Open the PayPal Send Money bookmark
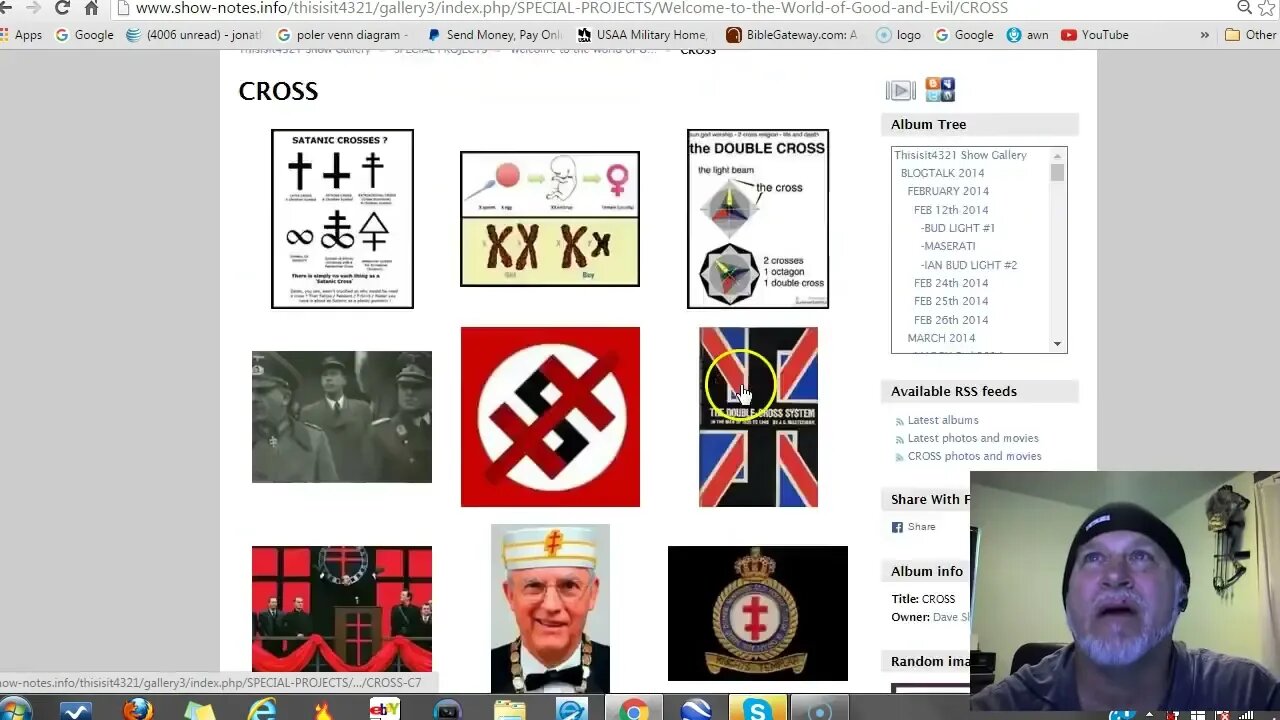The width and height of the screenshot is (1280, 720). click(494, 35)
